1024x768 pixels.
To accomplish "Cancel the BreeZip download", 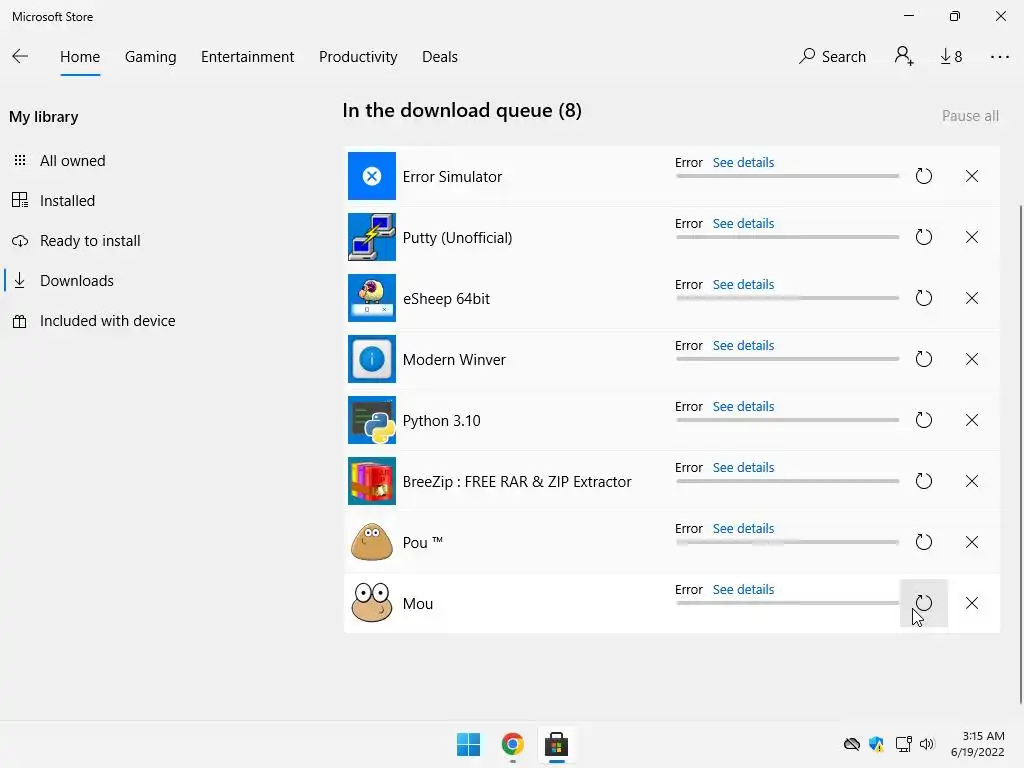I will click(x=972, y=481).
